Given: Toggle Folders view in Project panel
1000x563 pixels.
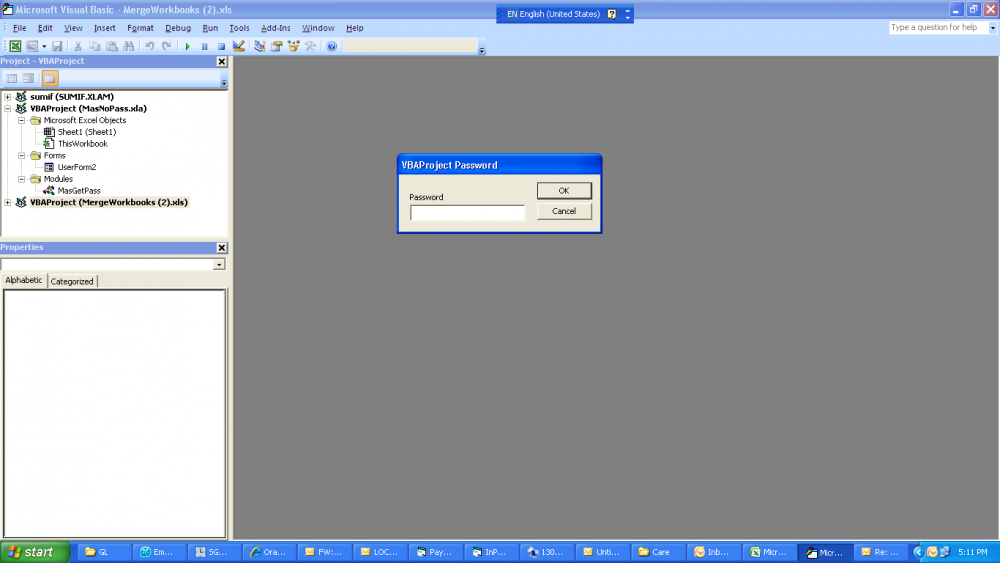Looking at the screenshot, I should point(49,78).
